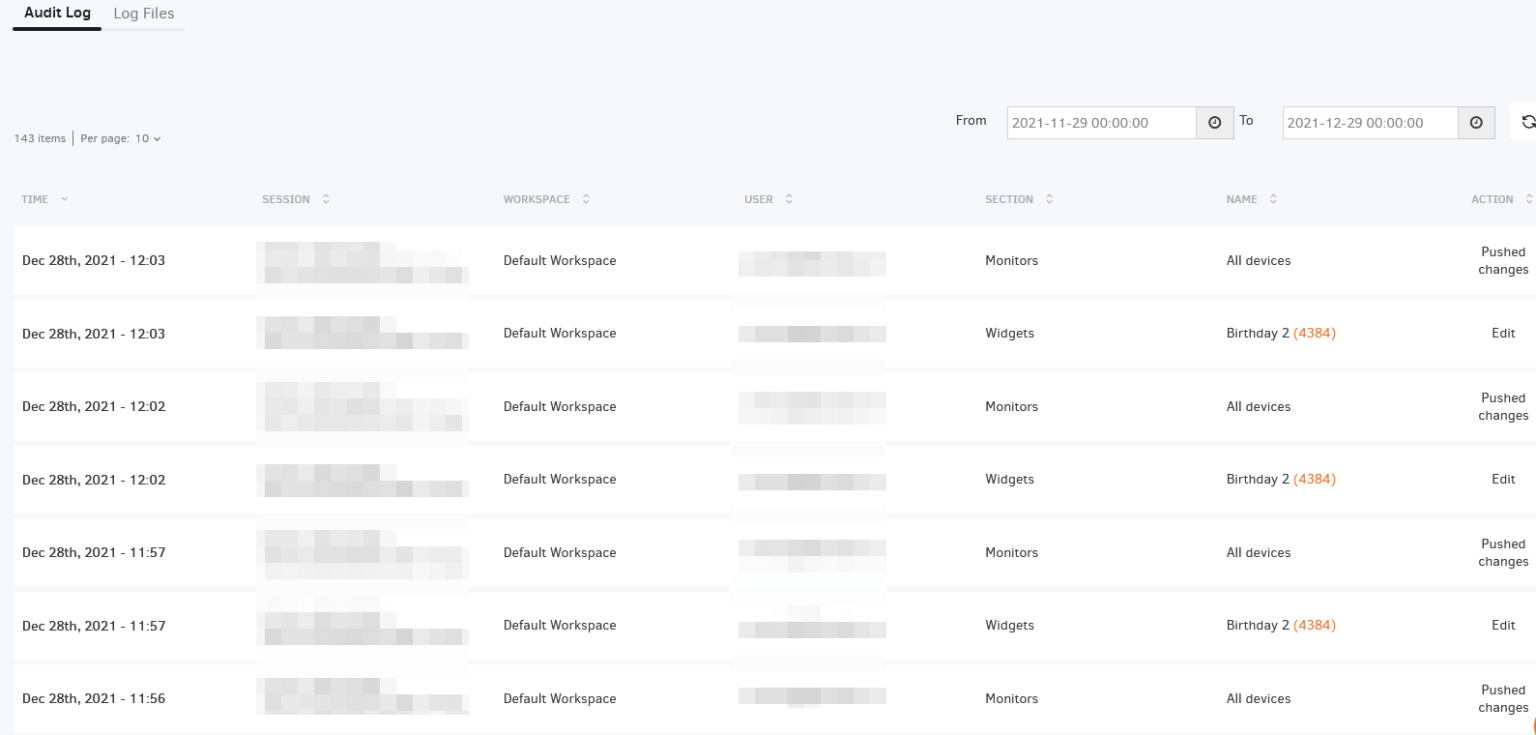Select the Dec 28th, 2021 - 11:56 time cell
1536x735 pixels.
[94, 699]
